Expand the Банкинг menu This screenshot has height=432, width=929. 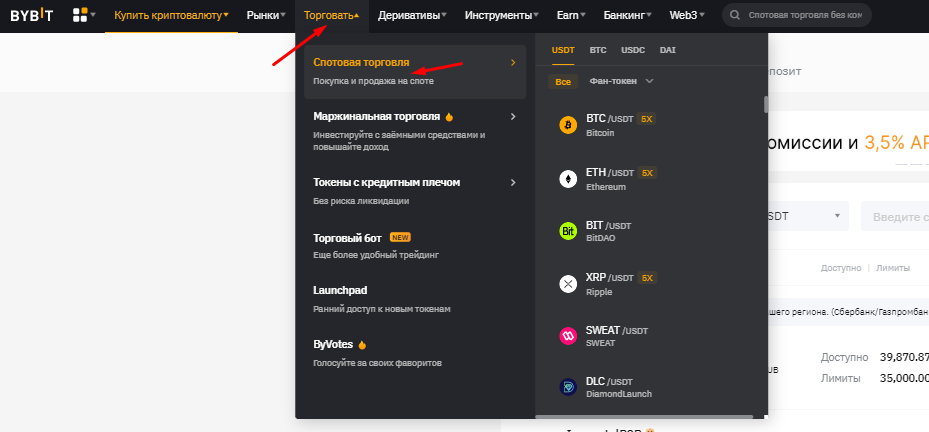[627, 15]
